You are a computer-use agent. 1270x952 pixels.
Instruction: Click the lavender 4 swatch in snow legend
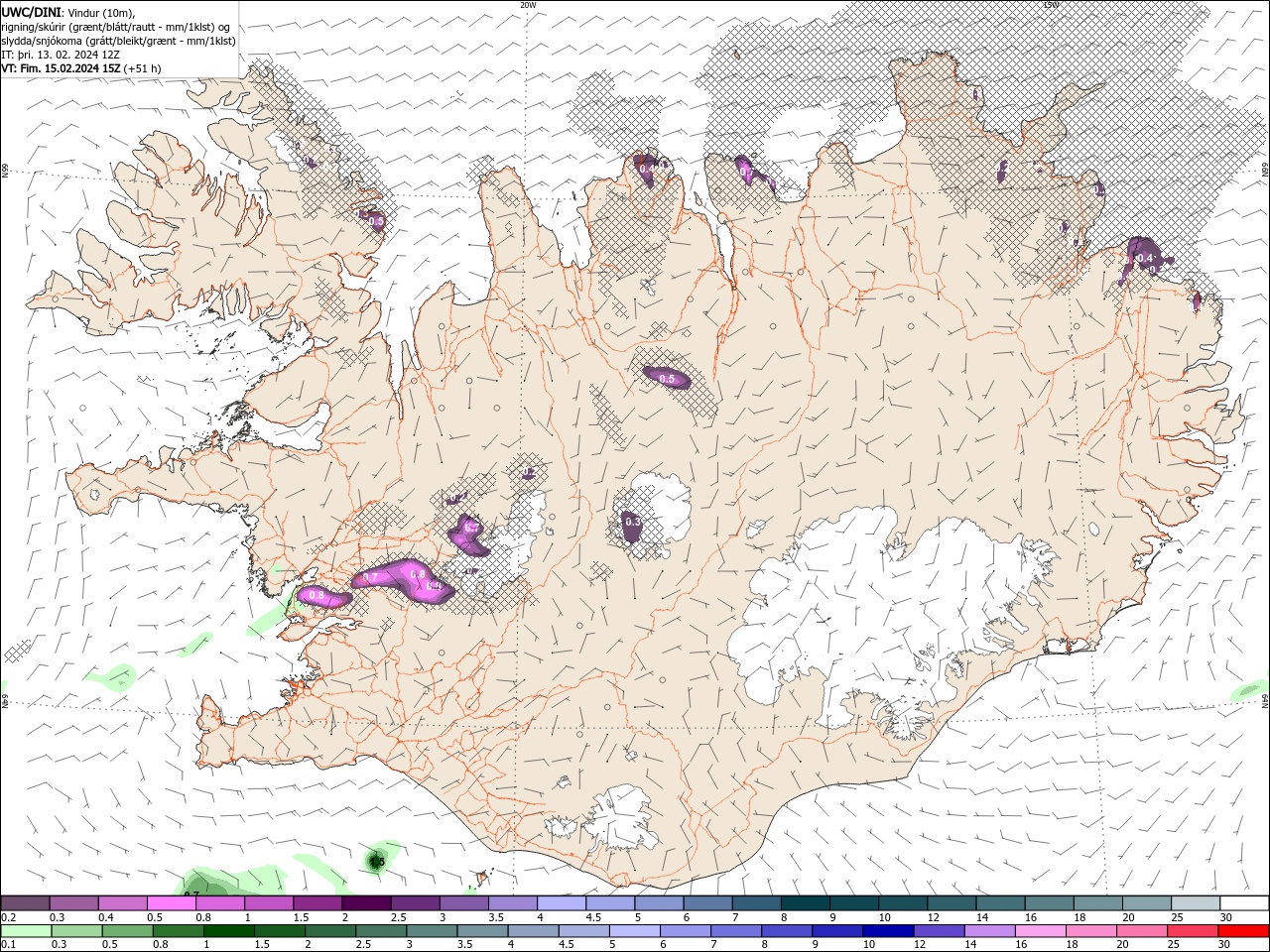click(561, 903)
